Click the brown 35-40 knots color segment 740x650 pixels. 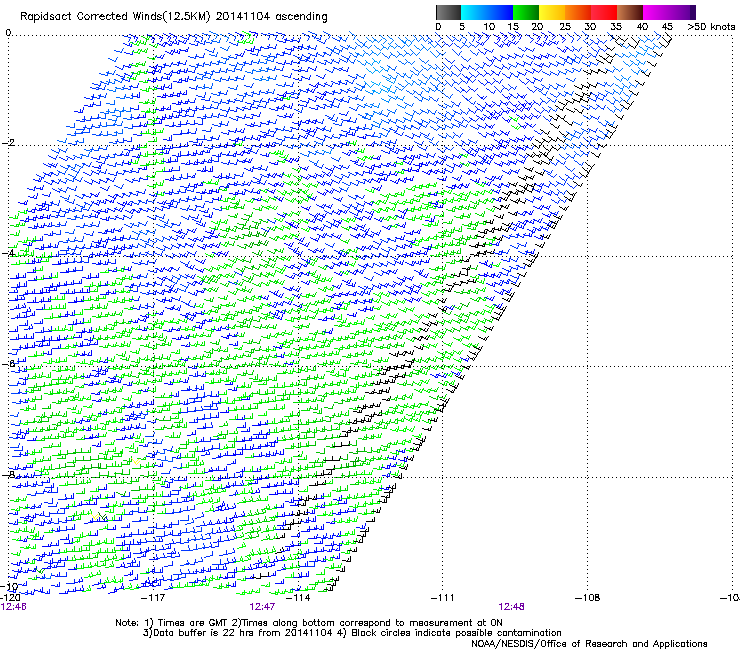click(630, 12)
